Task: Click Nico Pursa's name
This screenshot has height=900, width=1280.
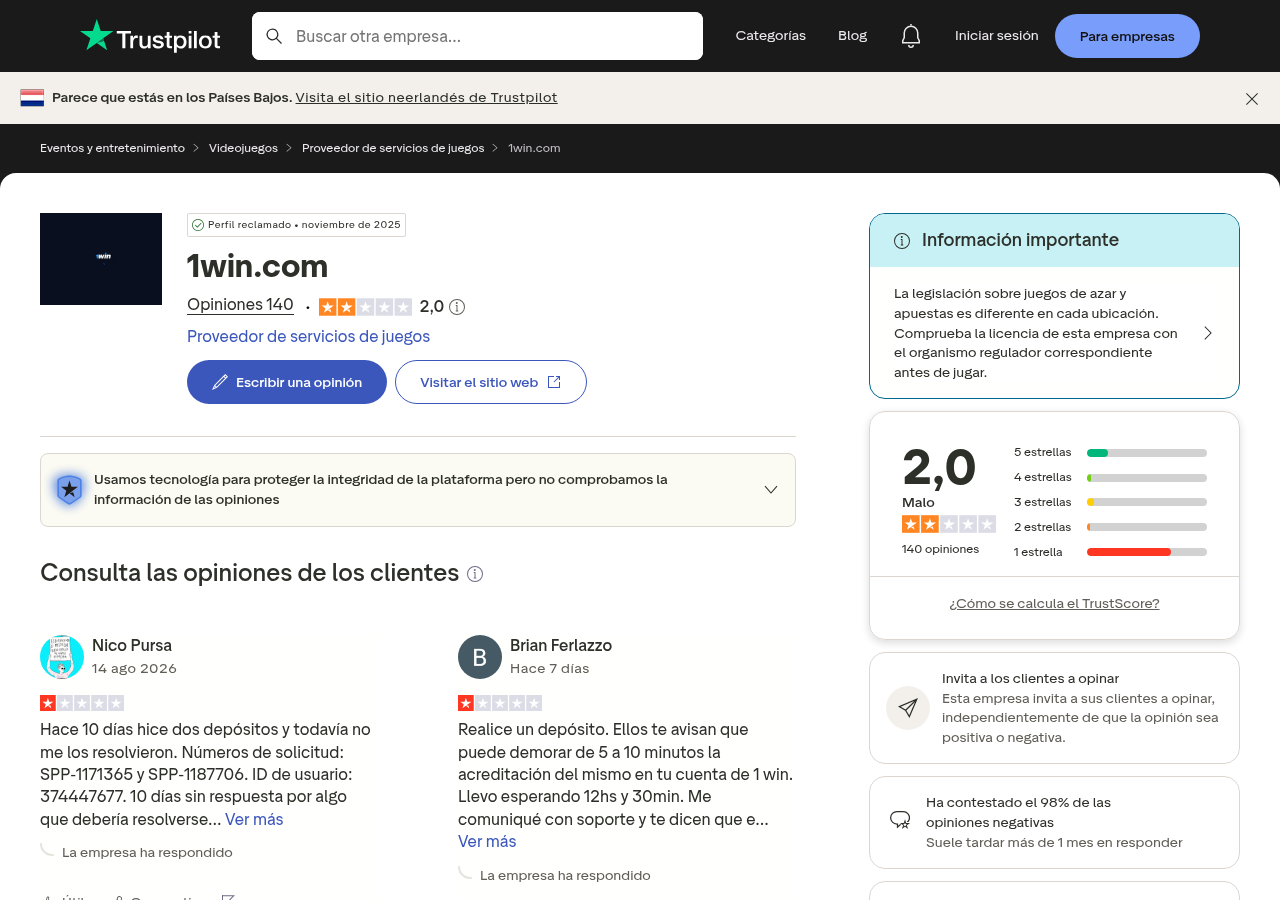Action: click(132, 646)
